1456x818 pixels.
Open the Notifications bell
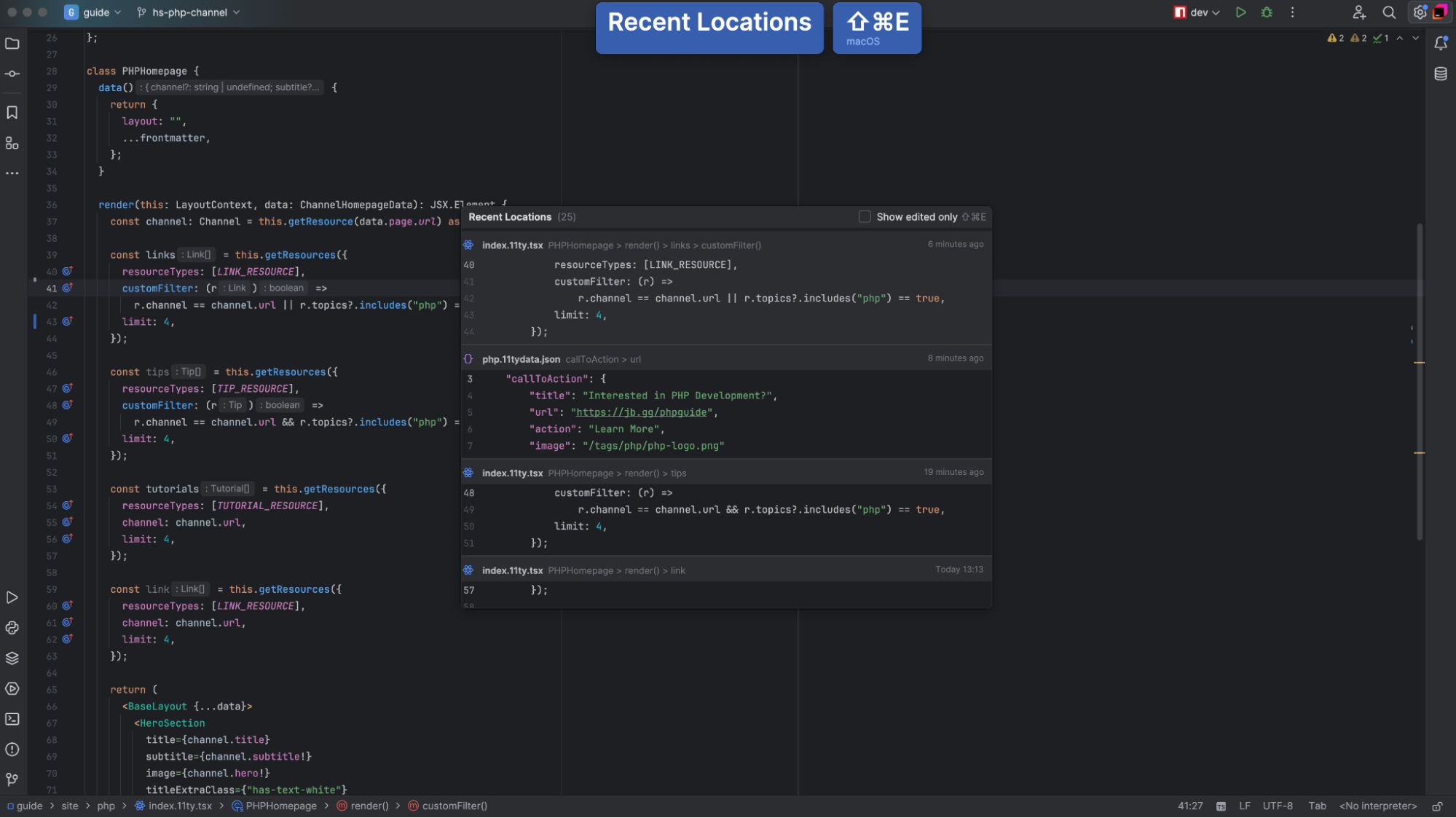coord(1441,44)
